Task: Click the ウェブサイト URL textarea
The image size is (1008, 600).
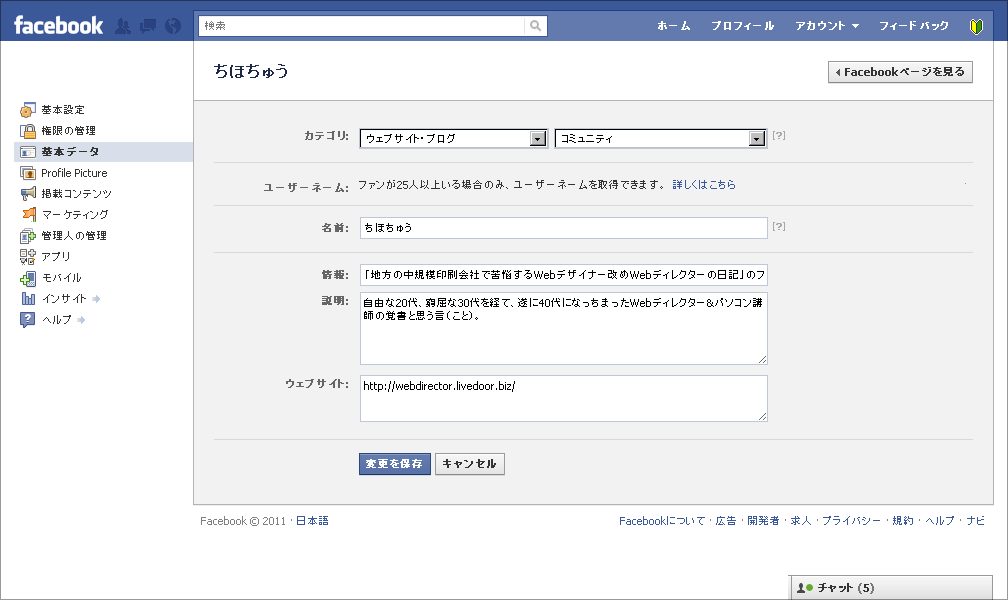Action: pyautogui.click(x=564, y=399)
